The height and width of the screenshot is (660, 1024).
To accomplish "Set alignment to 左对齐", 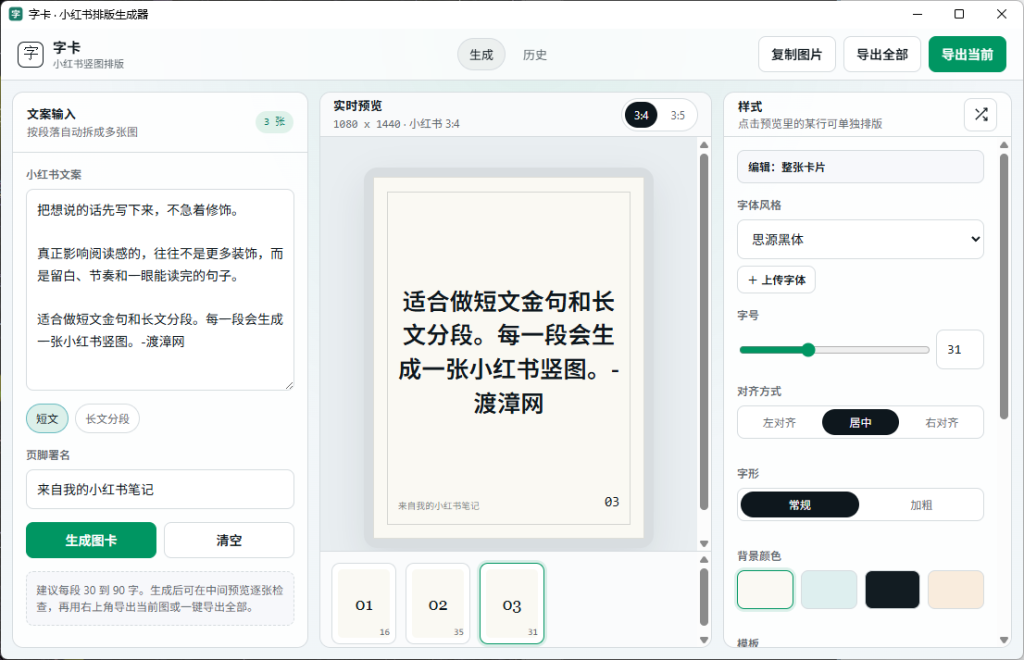I will (x=779, y=422).
